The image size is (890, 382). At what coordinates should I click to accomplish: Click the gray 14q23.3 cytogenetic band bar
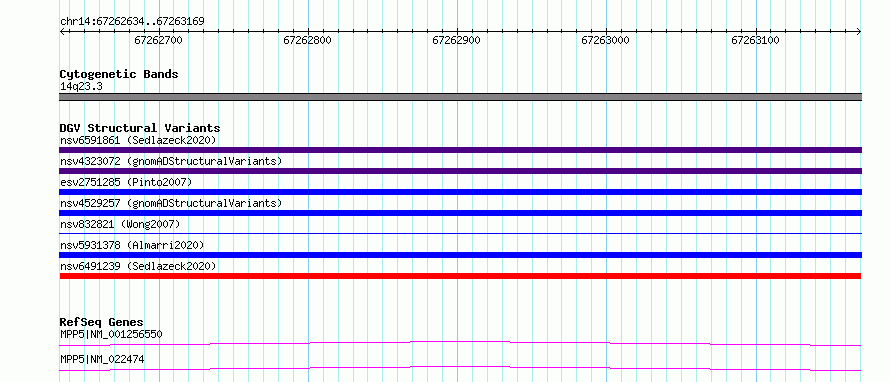(x=460, y=97)
